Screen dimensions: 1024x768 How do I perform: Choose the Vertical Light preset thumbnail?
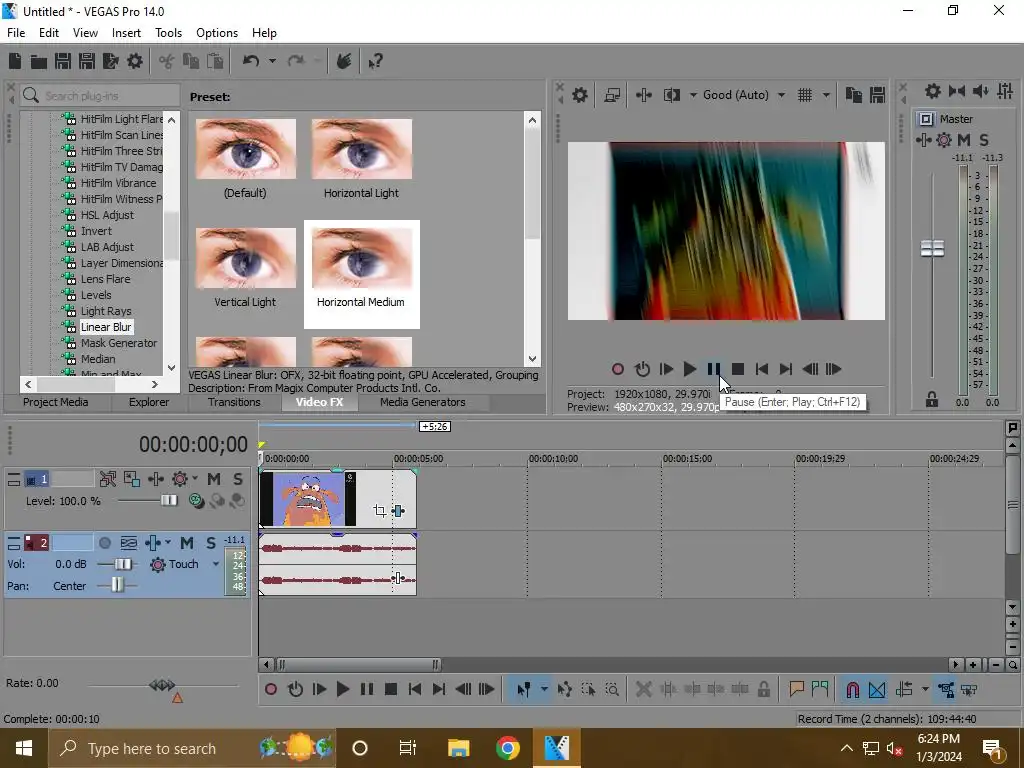[x=246, y=258]
